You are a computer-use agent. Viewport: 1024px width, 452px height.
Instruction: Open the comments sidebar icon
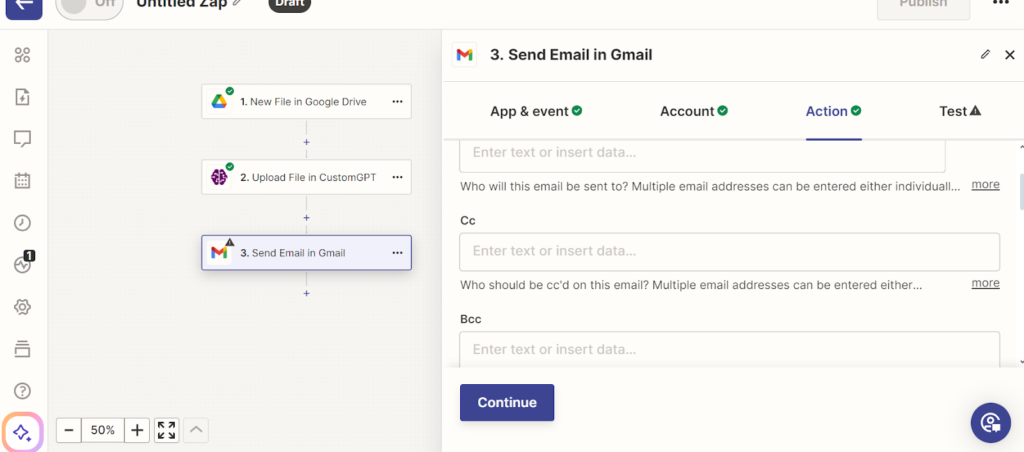click(23, 138)
